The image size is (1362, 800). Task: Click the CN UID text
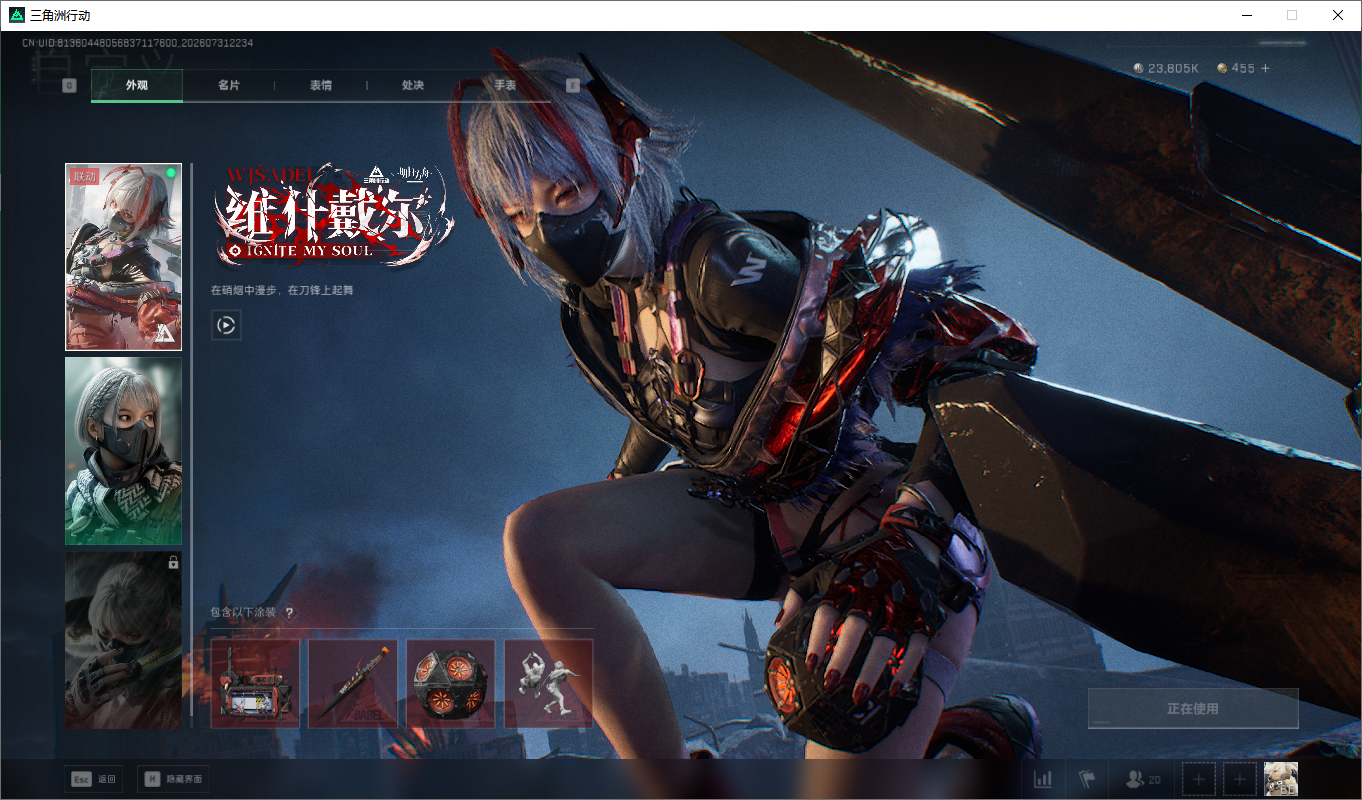[x=138, y=43]
